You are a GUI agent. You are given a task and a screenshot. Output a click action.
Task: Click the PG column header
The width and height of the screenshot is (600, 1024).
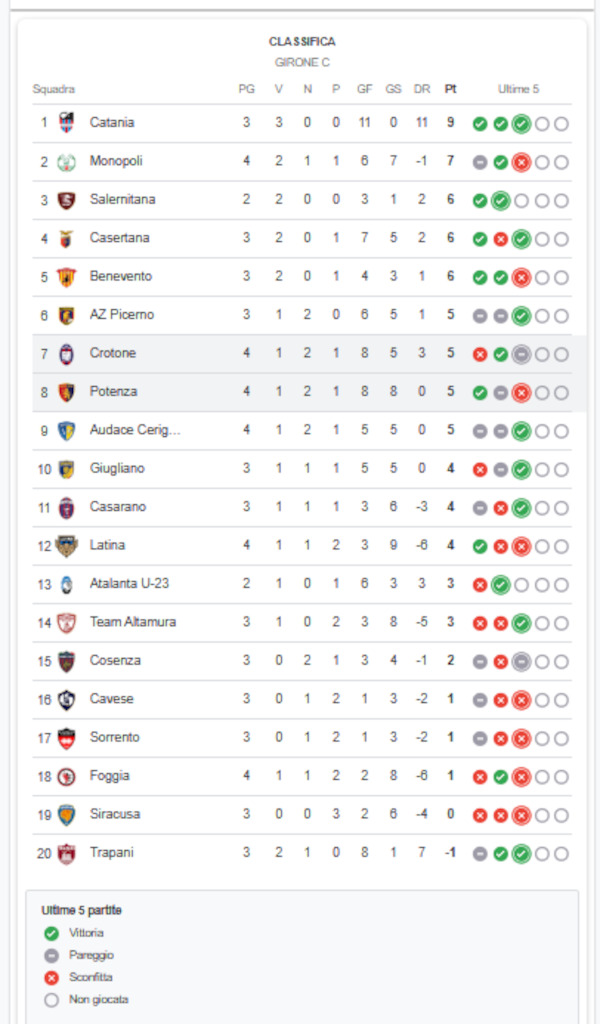click(247, 89)
